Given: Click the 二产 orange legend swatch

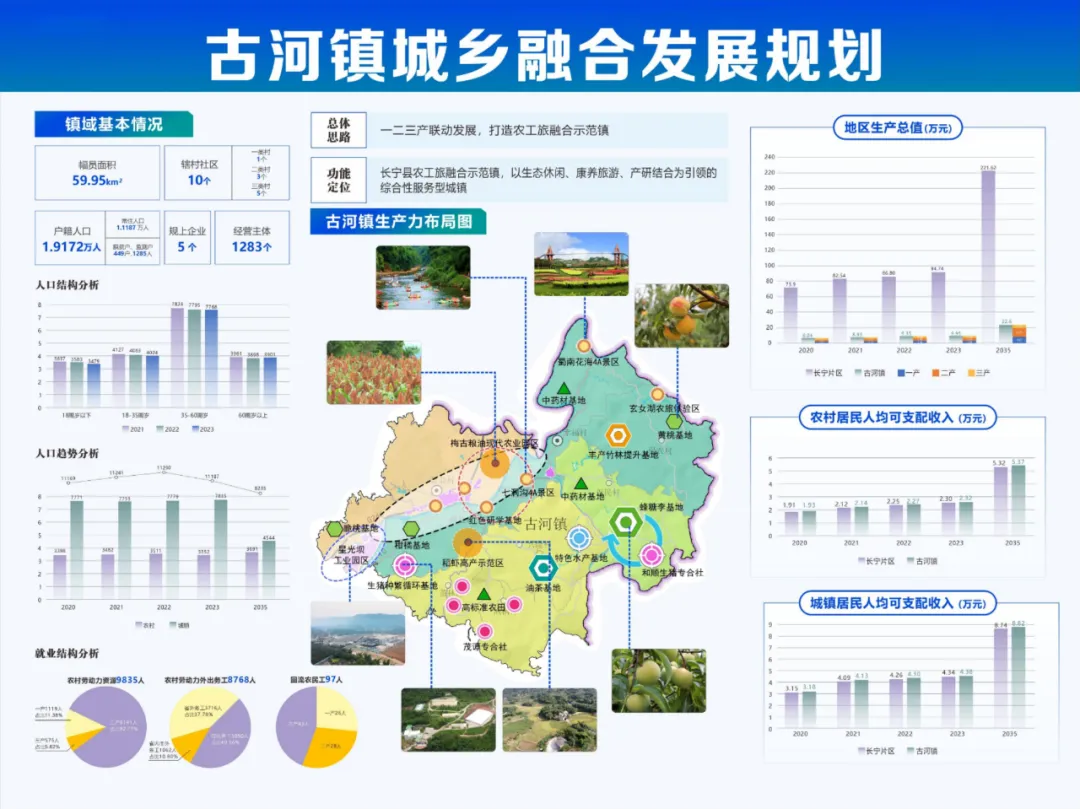Looking at the screenshot, I should (936, 372).
